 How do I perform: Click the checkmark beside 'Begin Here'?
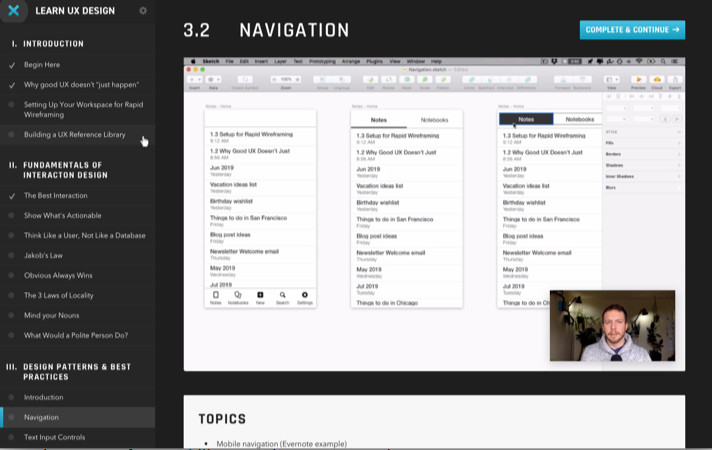click(12, 65)
